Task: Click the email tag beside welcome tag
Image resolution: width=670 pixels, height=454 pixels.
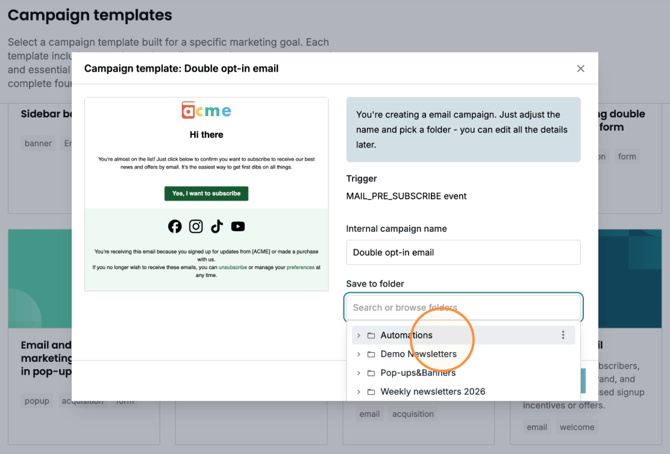Action: tap(537, 427)
